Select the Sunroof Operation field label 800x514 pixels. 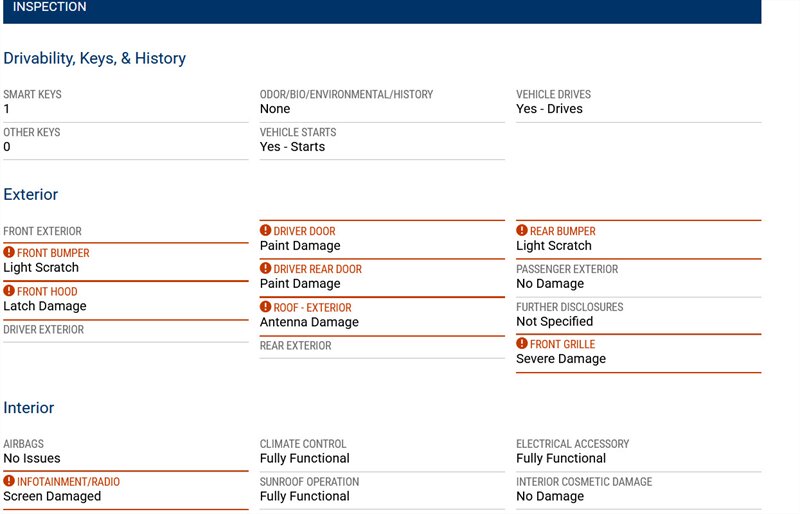[x=309, y=482]
